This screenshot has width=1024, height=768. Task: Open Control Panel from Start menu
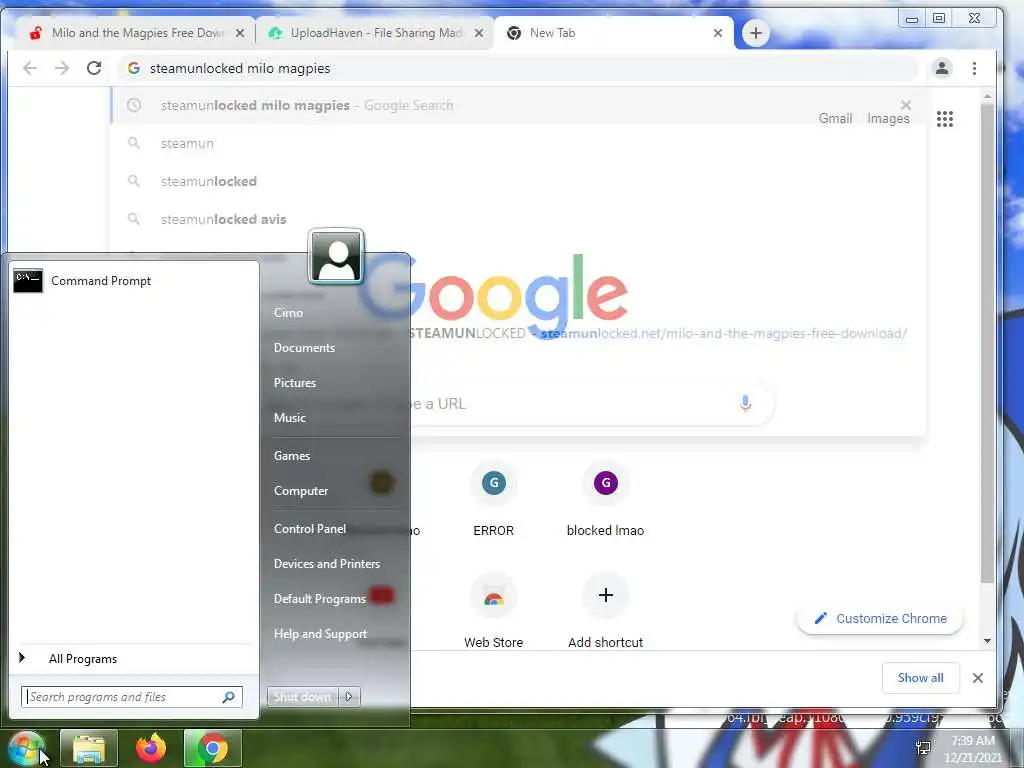pos(310,529)
